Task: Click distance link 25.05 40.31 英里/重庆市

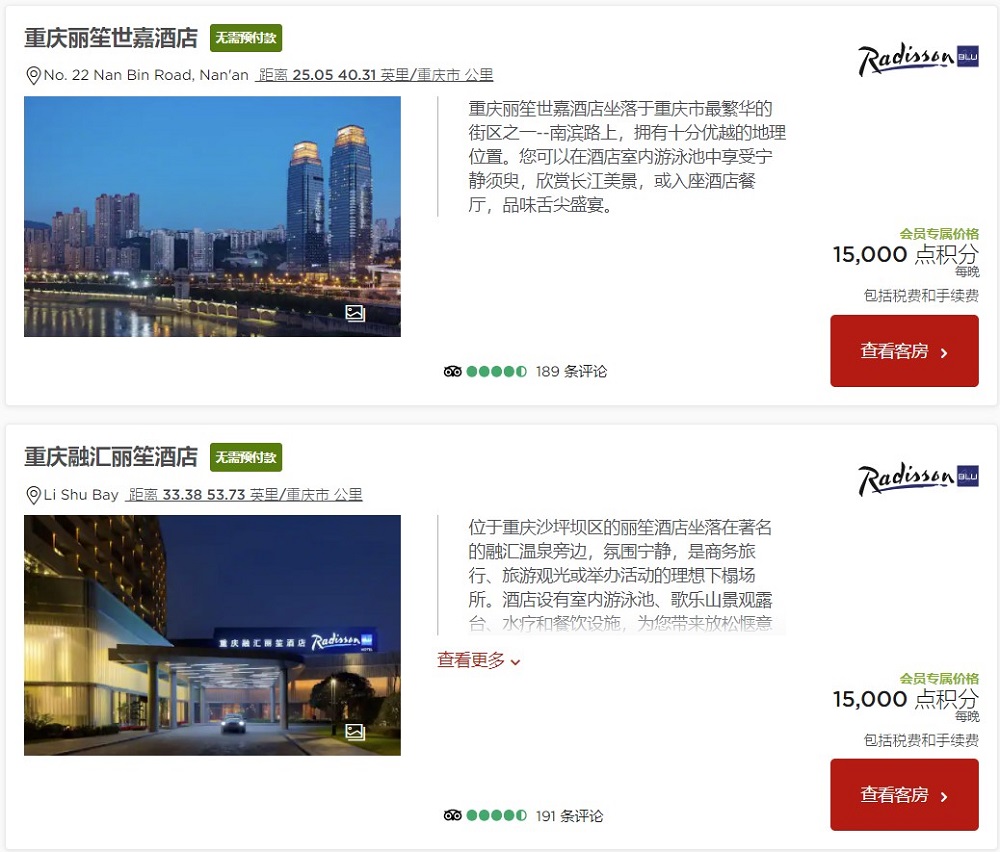Action: point(374,75)
